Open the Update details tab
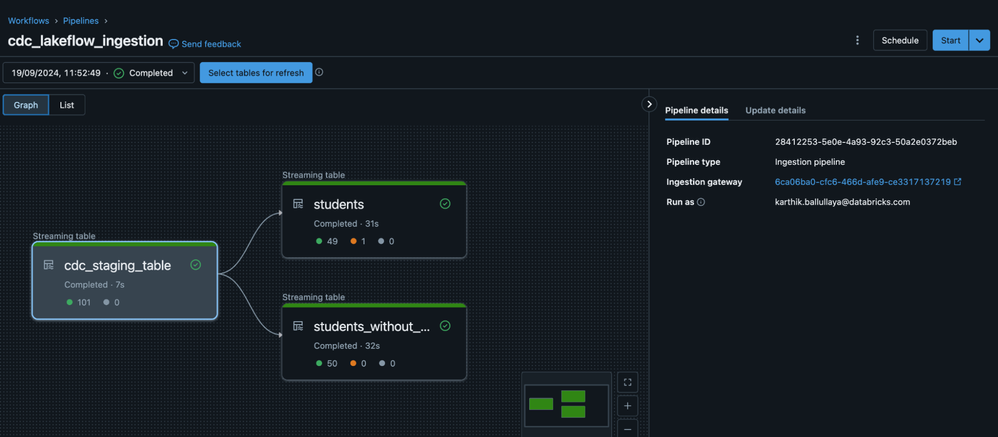This screenshot has width=998, height=437. click(x=775, y=110)
